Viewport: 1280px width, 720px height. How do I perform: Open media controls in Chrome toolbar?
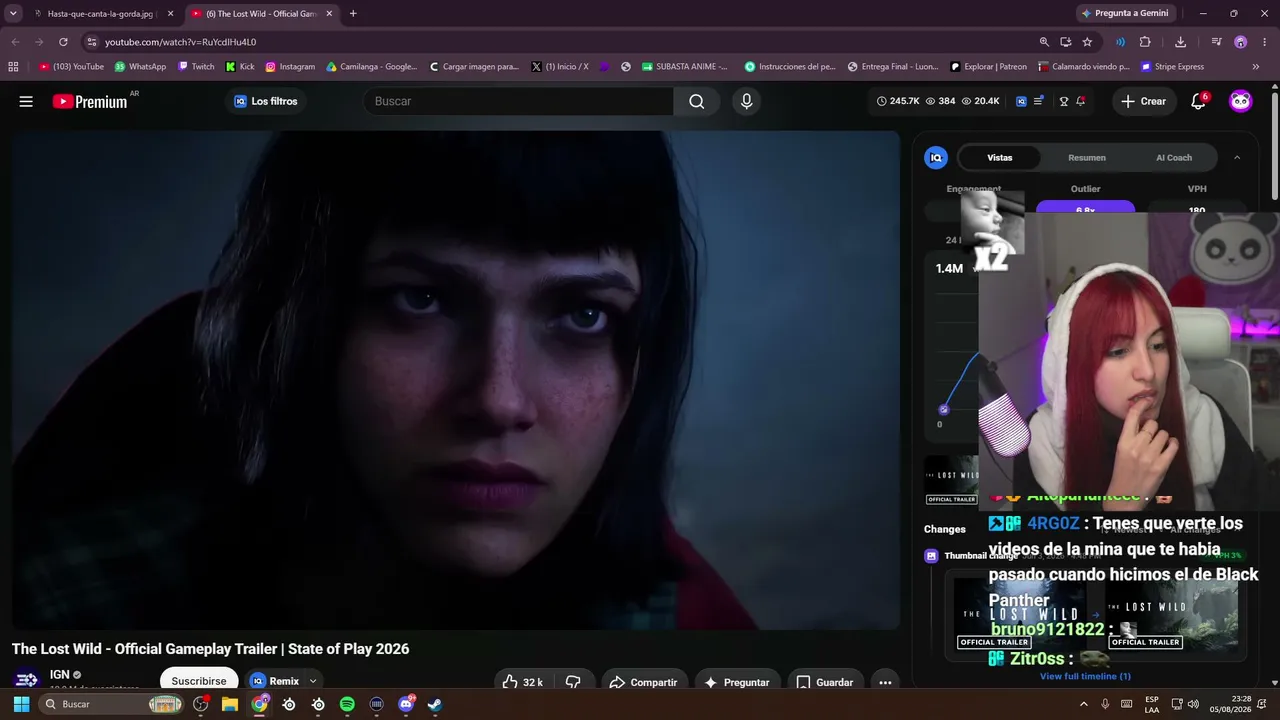click(1216, 42)
